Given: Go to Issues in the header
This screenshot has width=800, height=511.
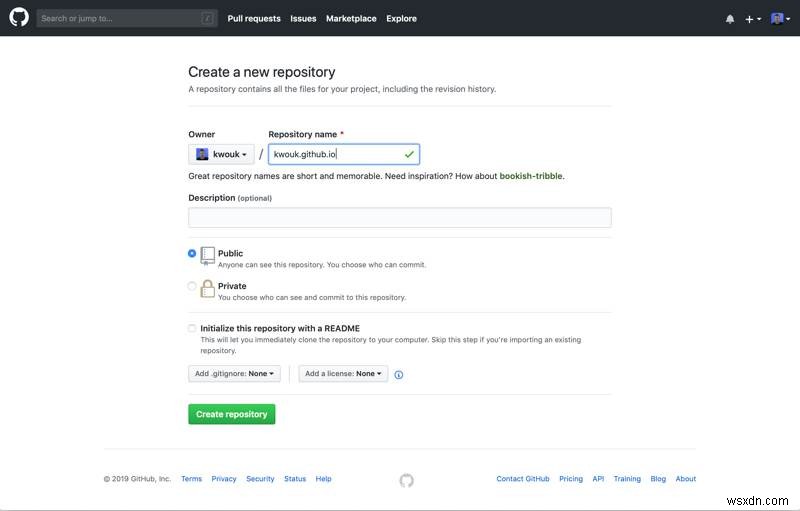Looking at the screenshot, I should 303,18.
